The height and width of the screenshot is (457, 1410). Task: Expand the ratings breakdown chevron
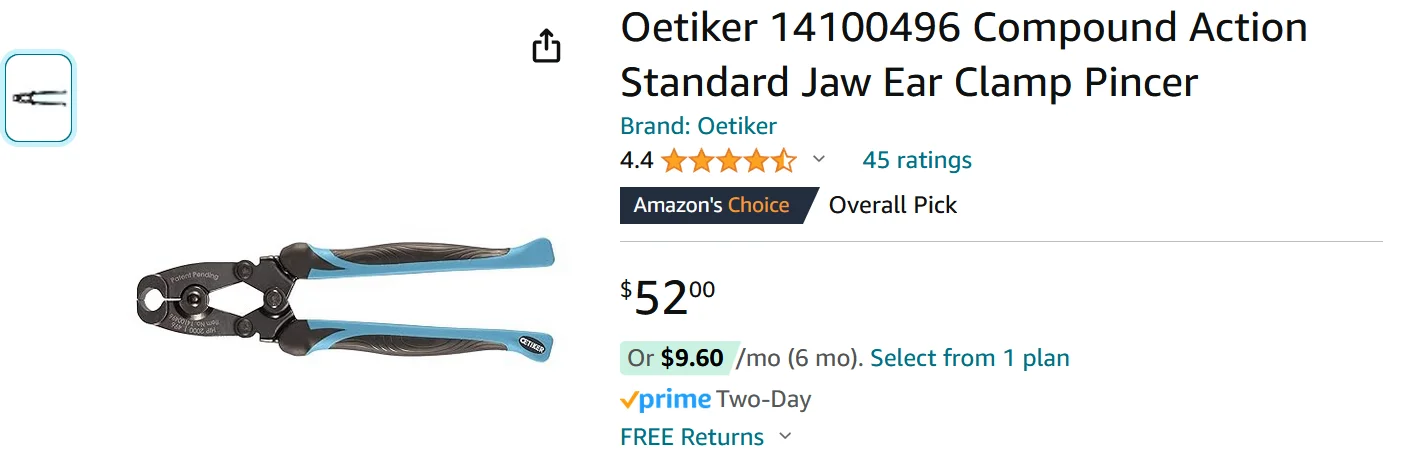coord(819,159)
